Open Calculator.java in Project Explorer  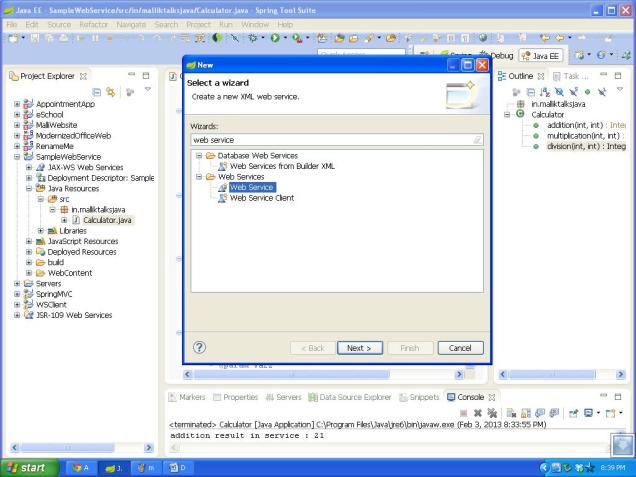tap(109, 220)
